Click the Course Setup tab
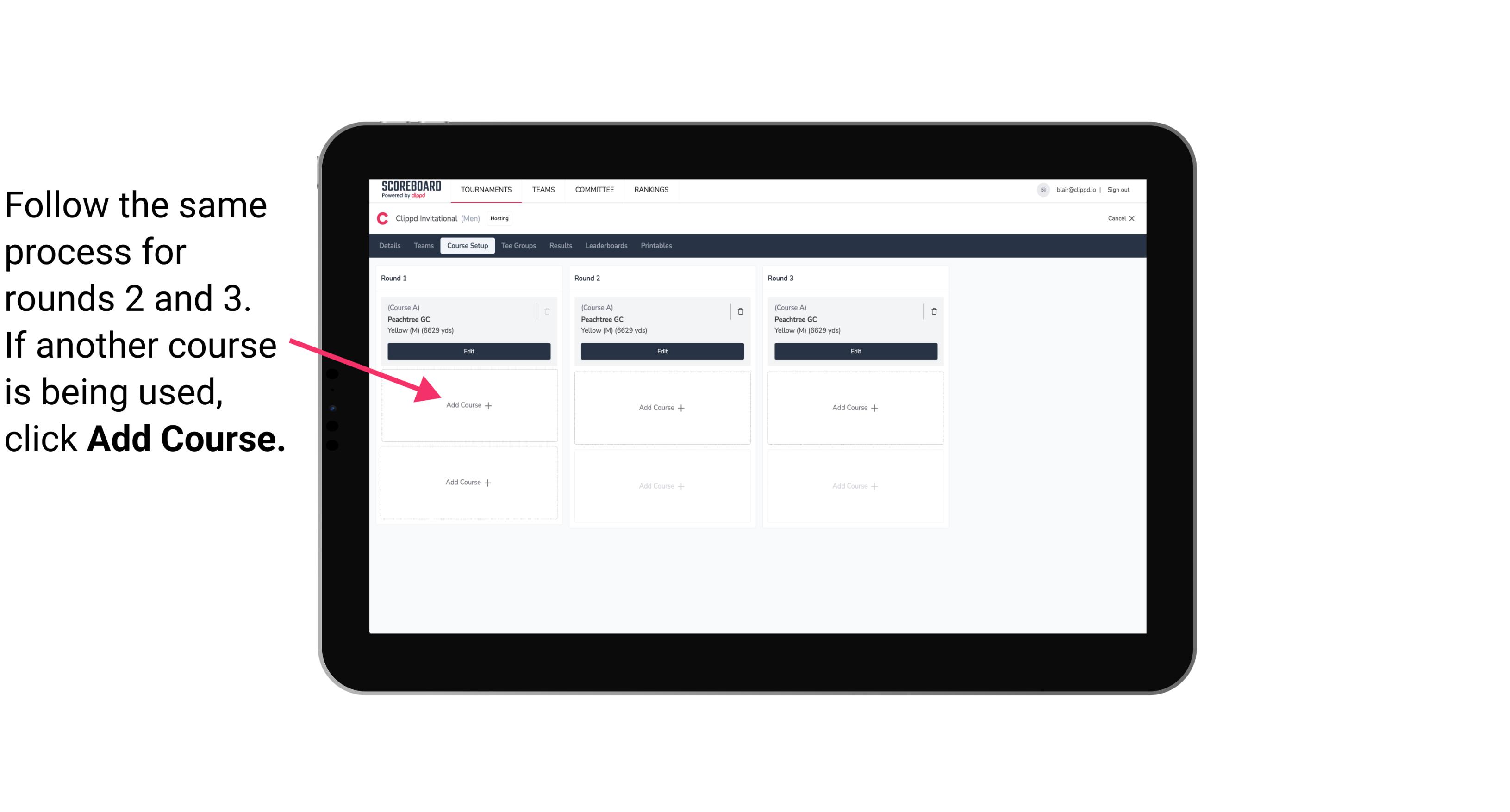 click(x=467, y=246)
